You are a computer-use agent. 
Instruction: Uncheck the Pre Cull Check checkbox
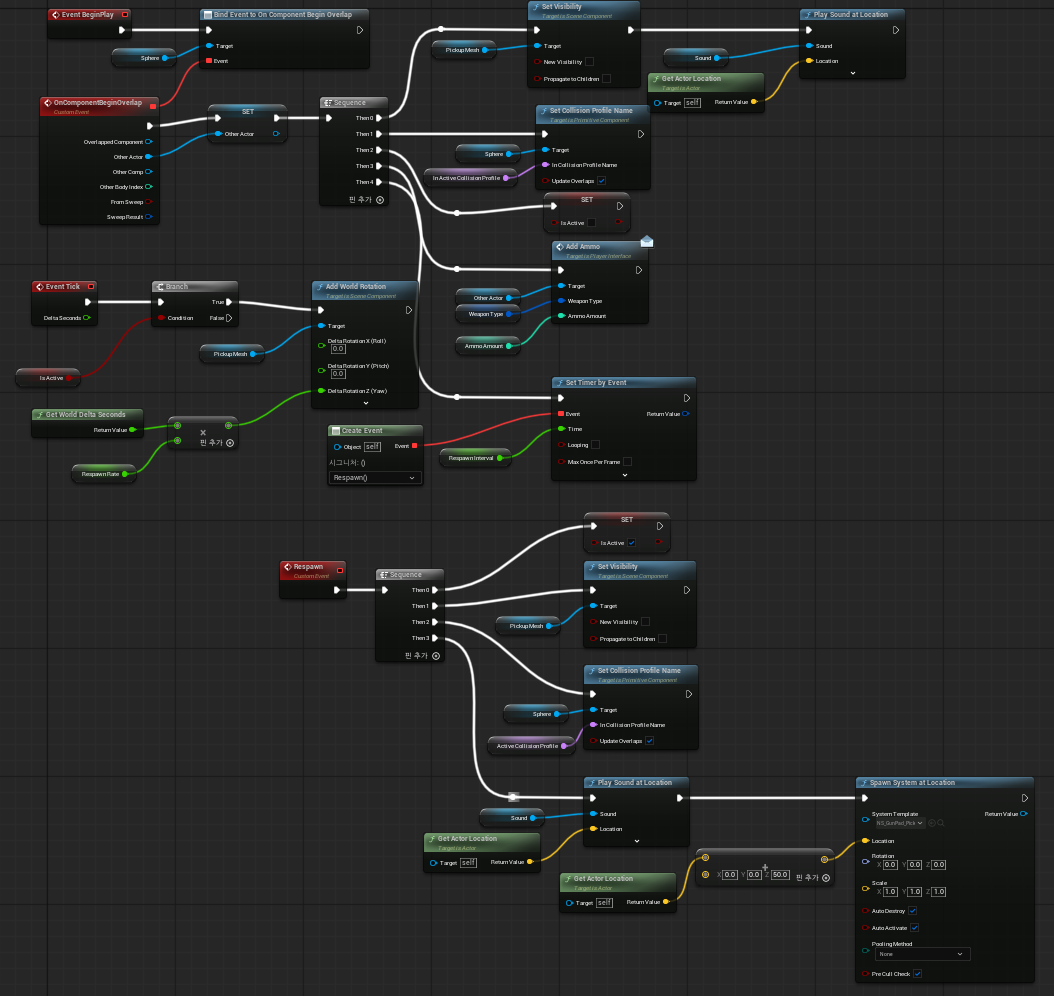918,974
